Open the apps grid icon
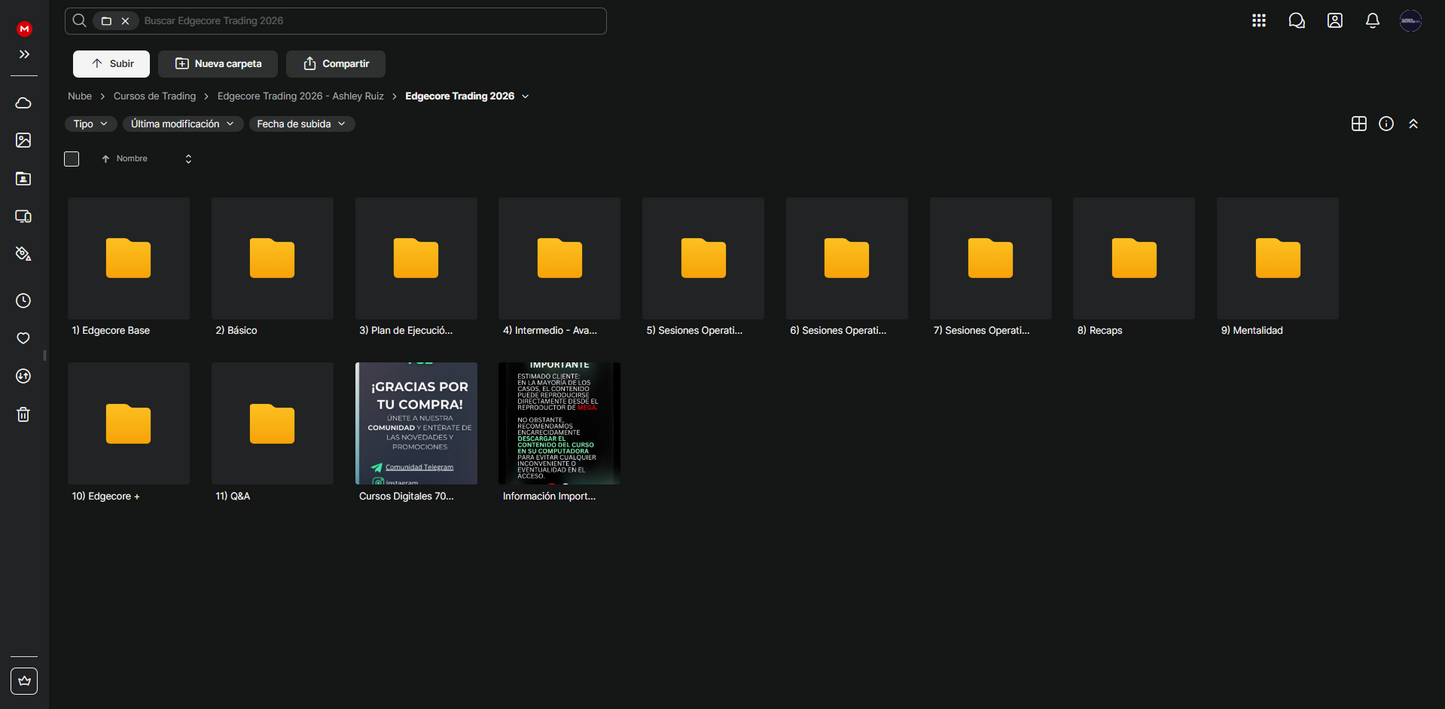Screen dimensions: 1445x709 (1259, 21)
